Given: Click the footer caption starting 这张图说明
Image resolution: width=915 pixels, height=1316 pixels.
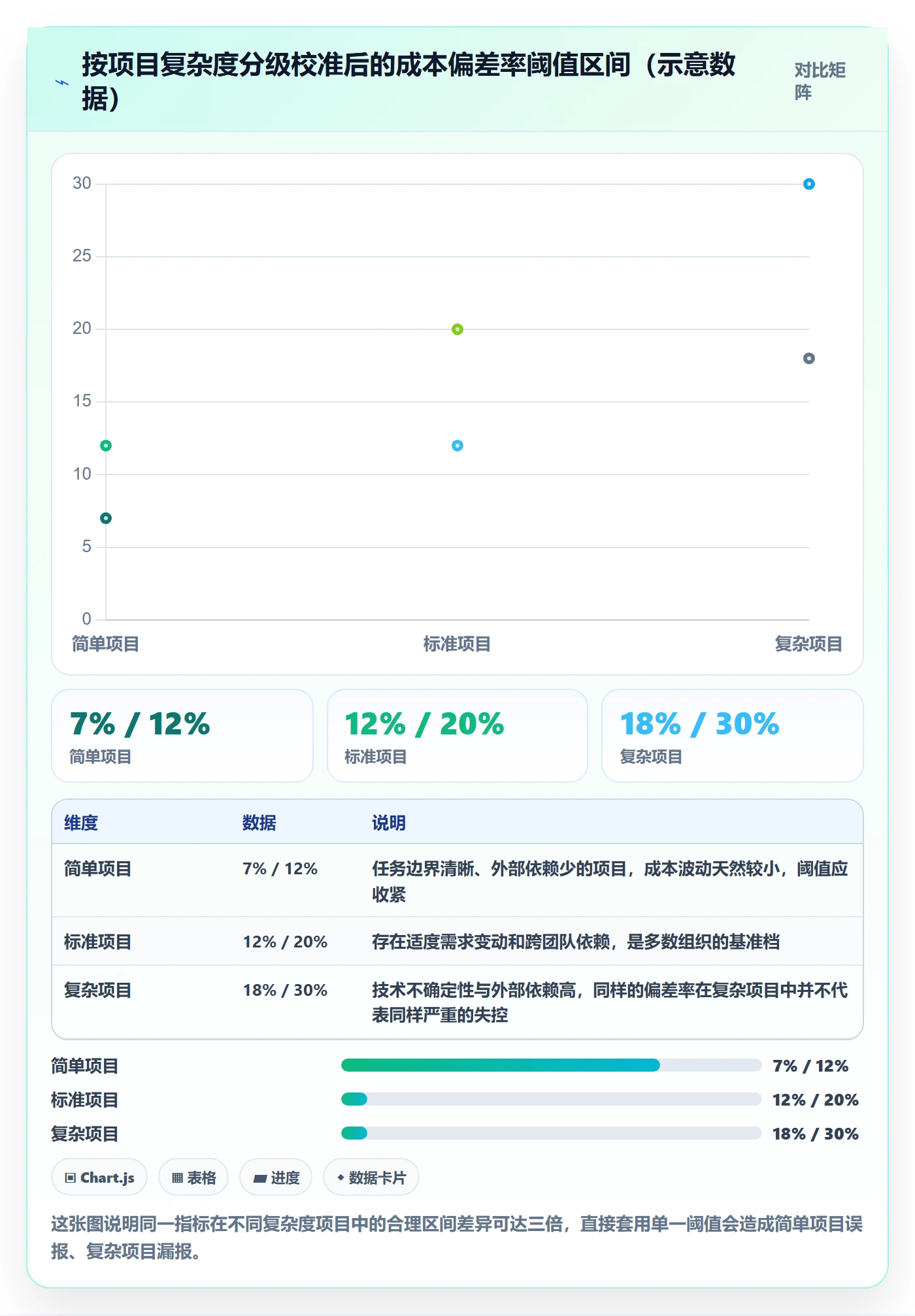Looking at the screenshot, I should point(457,1237).
